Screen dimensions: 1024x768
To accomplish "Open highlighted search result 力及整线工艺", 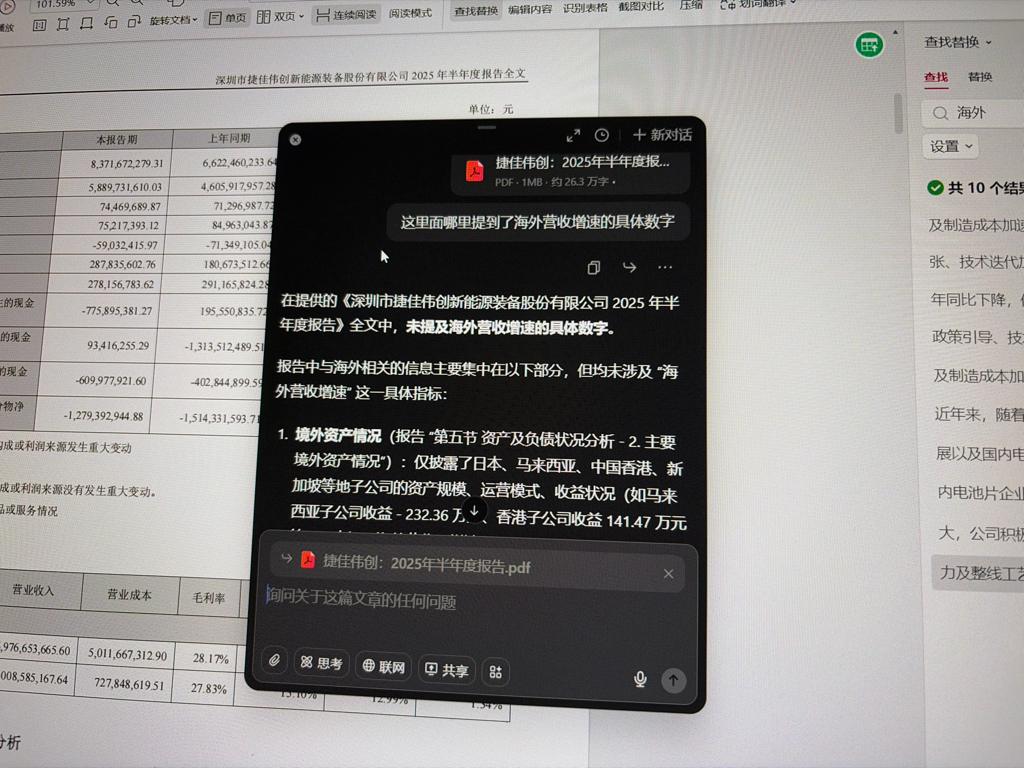I will pos(978,573).
